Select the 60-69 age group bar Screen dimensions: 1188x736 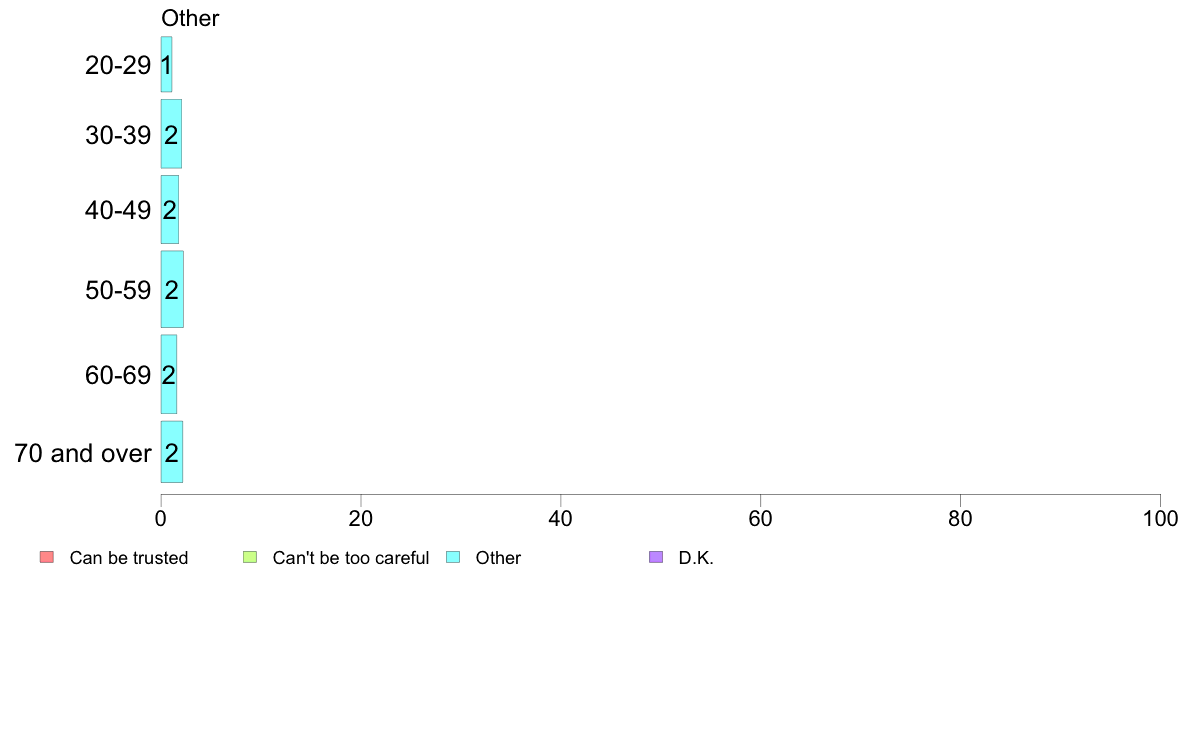click(x=169, y=374)
